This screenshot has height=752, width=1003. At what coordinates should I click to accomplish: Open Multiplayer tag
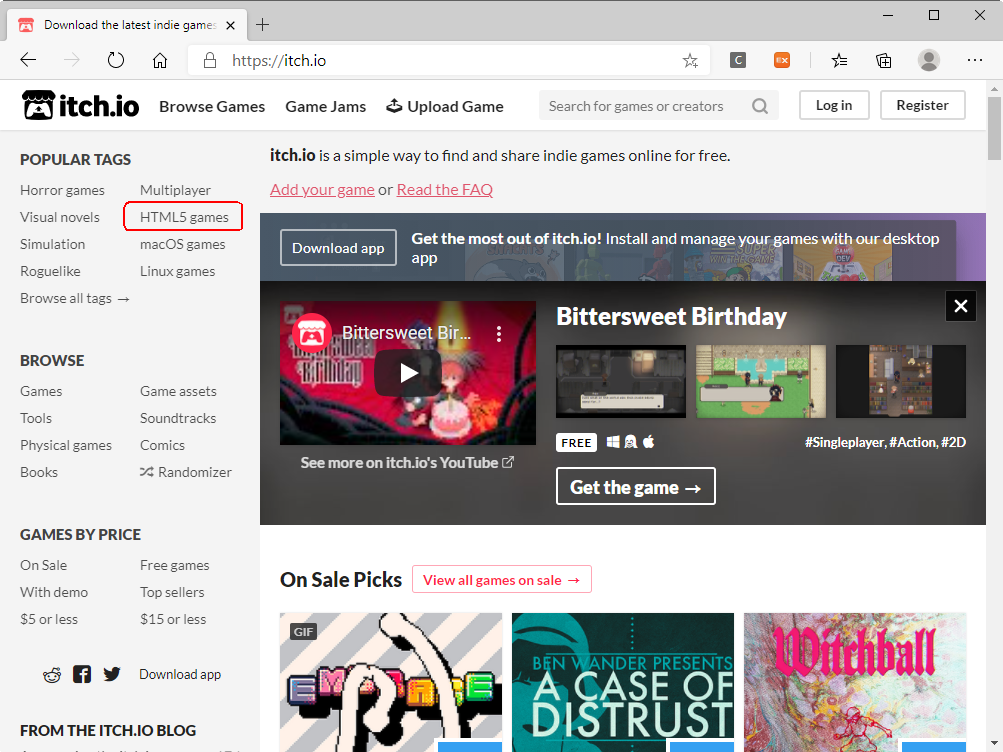coord(175,190)
